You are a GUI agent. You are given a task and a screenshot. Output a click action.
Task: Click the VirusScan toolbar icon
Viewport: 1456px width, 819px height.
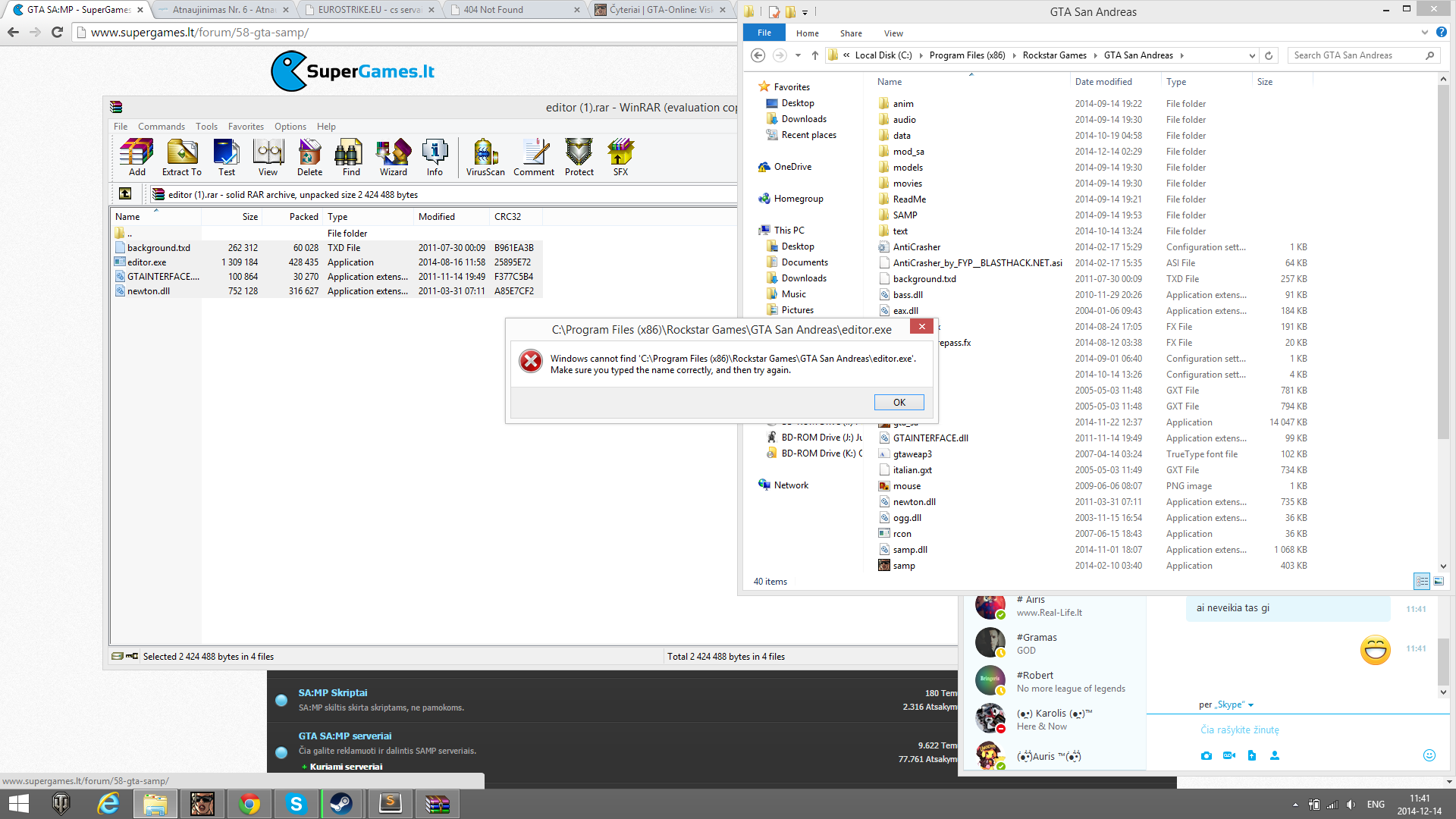[x=485, y=158]
